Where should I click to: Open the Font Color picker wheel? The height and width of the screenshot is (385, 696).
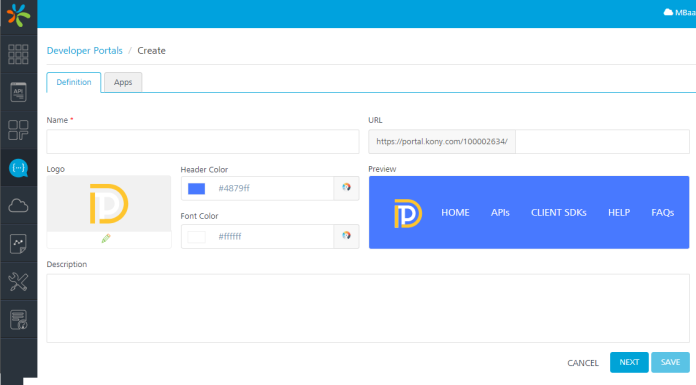tap(346, 236)
